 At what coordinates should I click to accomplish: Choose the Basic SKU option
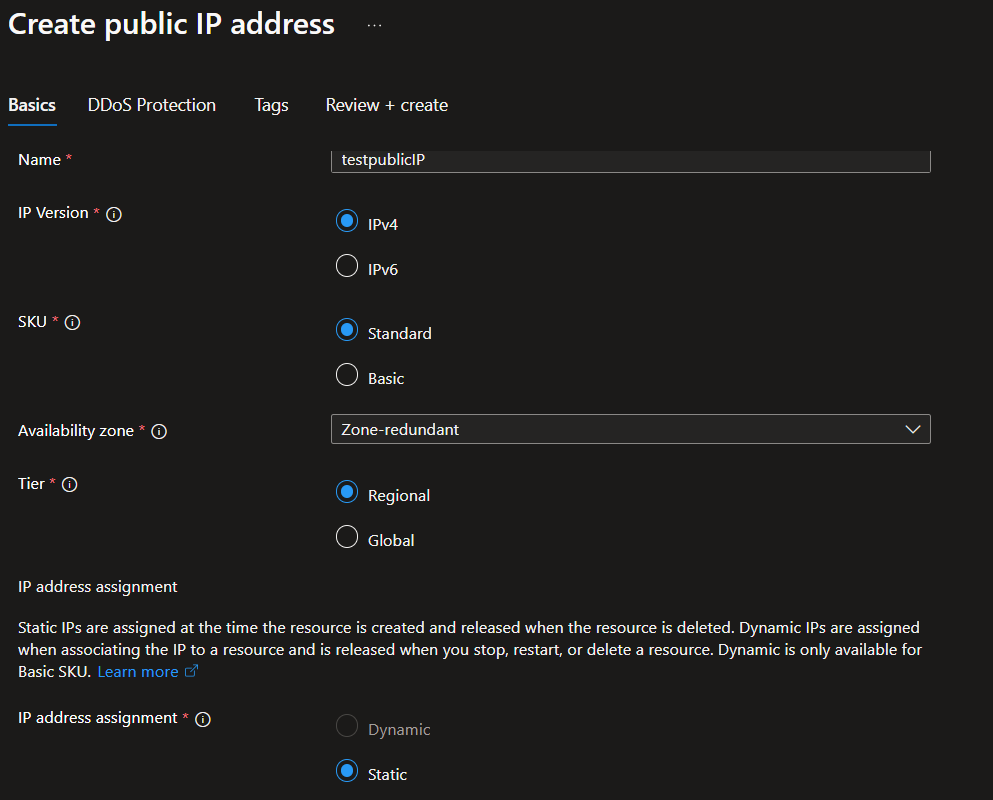[346, 375]
